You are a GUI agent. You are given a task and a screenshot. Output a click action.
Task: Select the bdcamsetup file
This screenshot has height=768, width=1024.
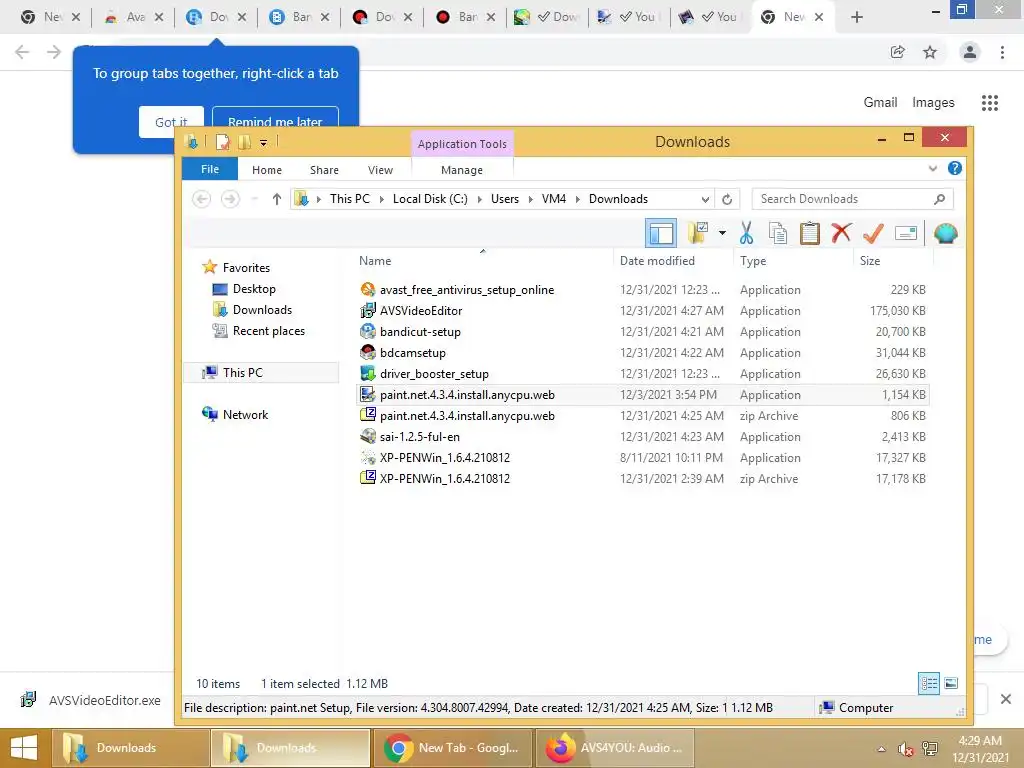click(x=412, y=352)
